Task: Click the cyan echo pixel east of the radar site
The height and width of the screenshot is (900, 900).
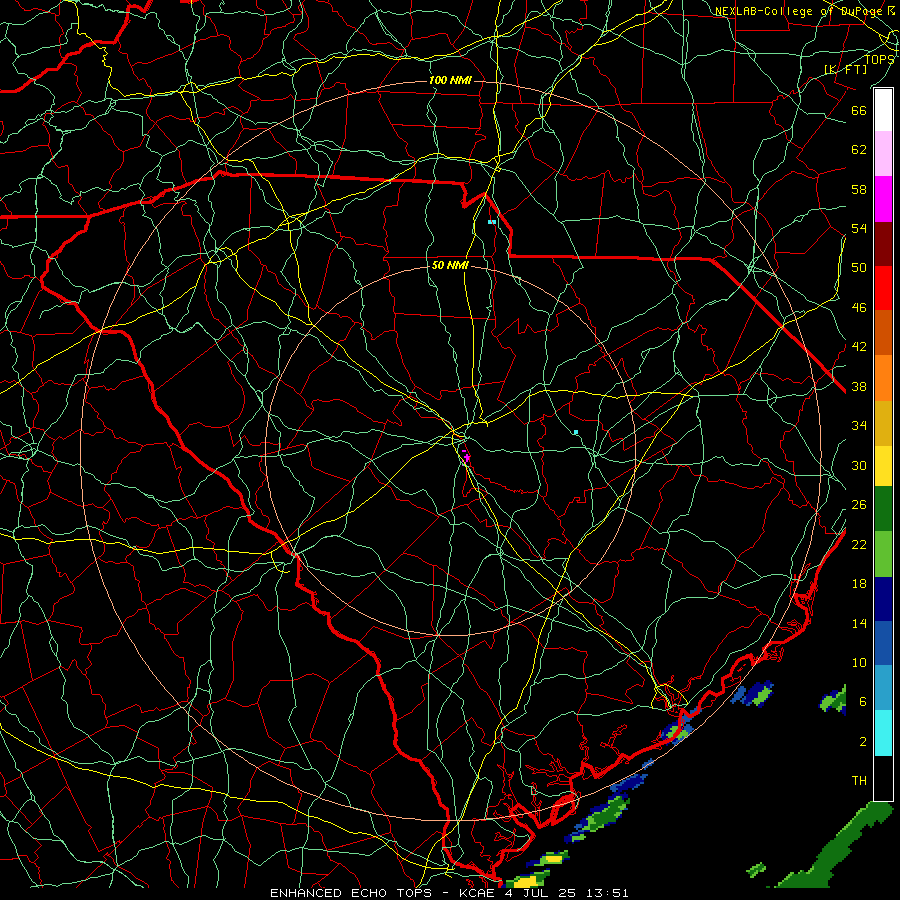Action: (576, 432)
